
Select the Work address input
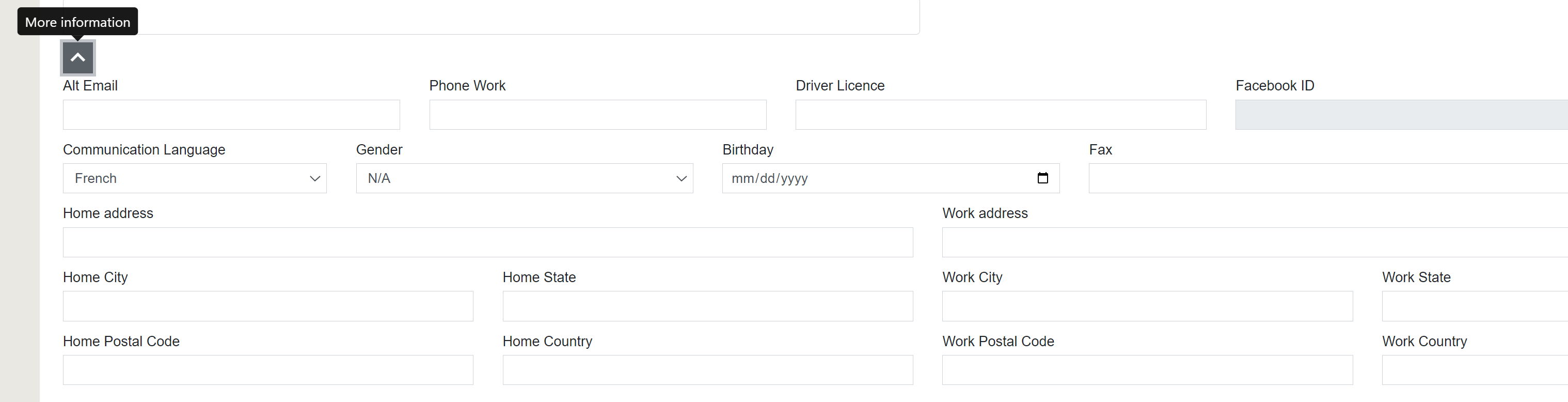pos(1255,242)
